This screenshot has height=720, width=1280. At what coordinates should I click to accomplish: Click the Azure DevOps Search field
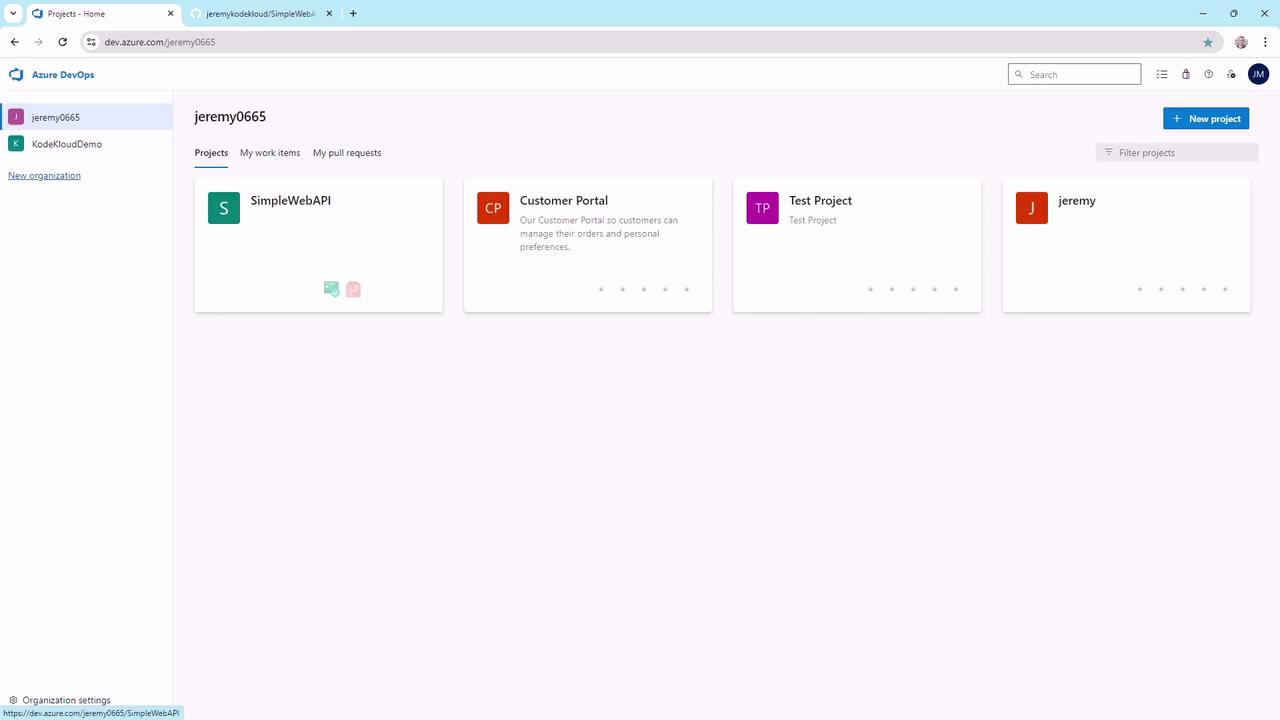click(1074, 74)
